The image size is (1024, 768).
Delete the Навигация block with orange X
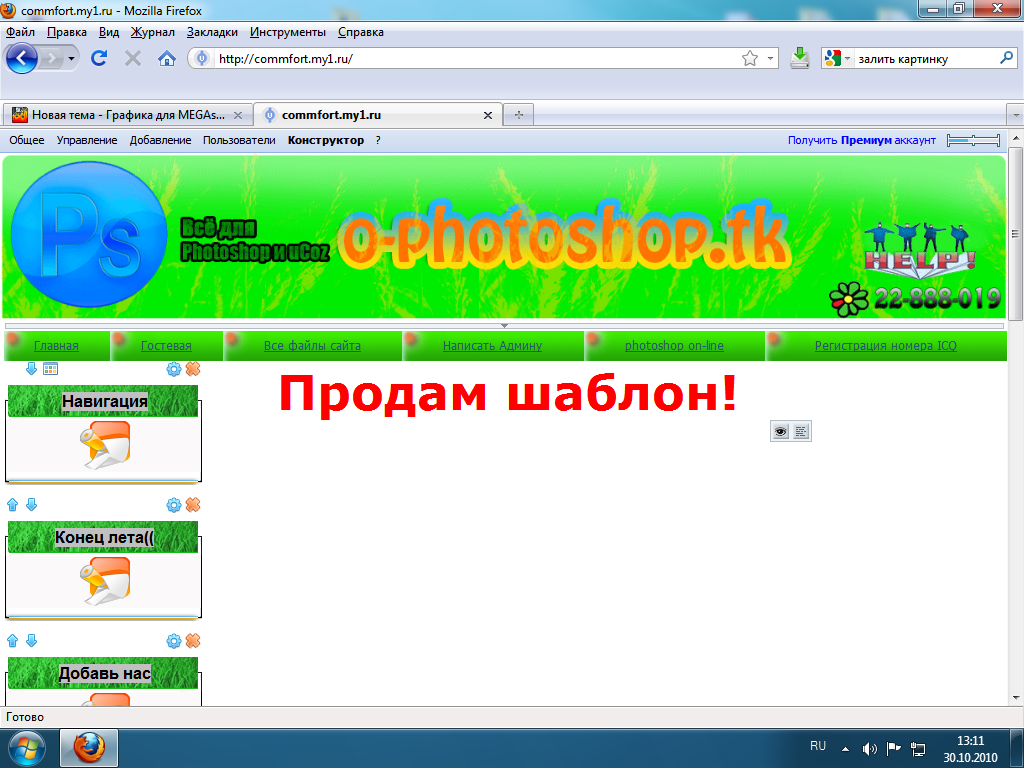point(193,369)
